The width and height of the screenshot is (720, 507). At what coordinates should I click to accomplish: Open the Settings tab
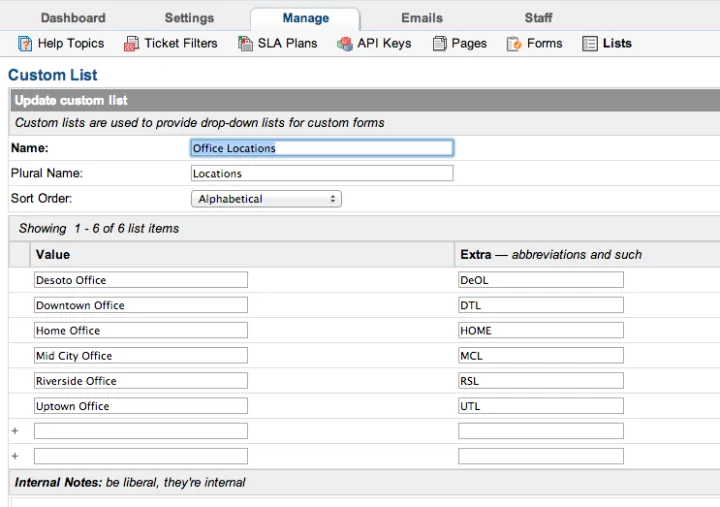point(189,18)
